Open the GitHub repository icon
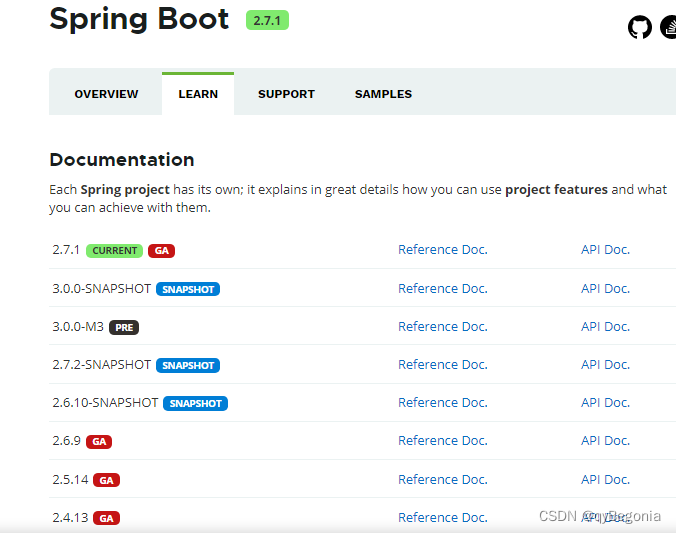Image resolution: width=676 pixels, height=533 pixels. [x=640, y=27]
